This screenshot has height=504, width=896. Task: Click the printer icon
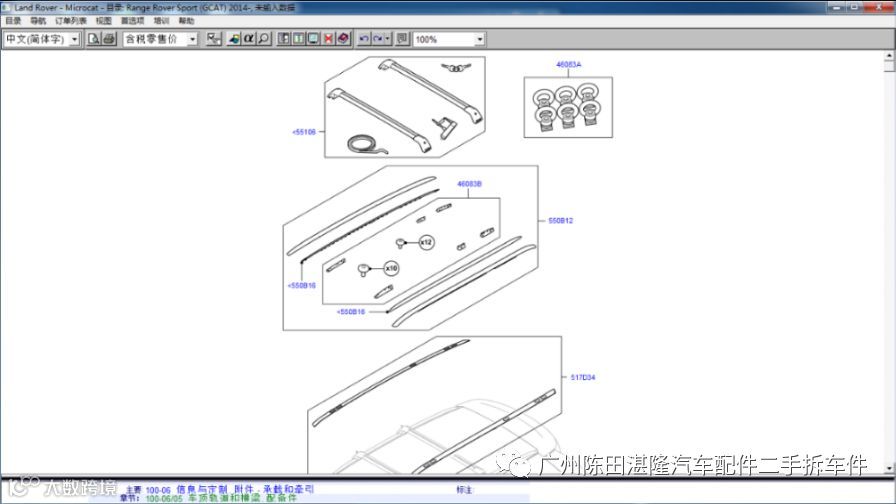click(x=109, y=39)
